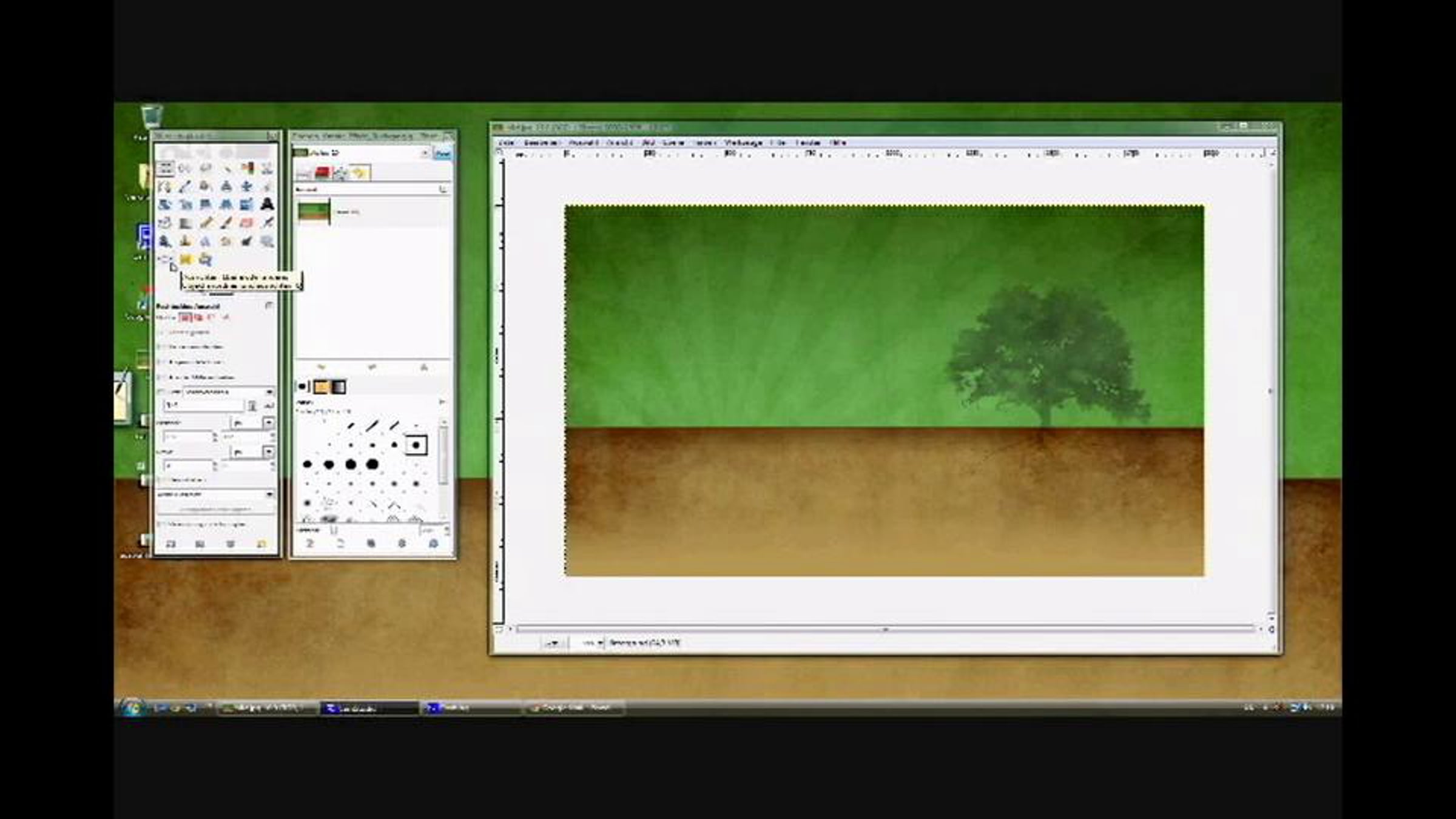The height and width of the screenshot is (819, 1456).
Task: Select the Free Select lasso tool
Action: pyautogui.click(x=206, y=168)
